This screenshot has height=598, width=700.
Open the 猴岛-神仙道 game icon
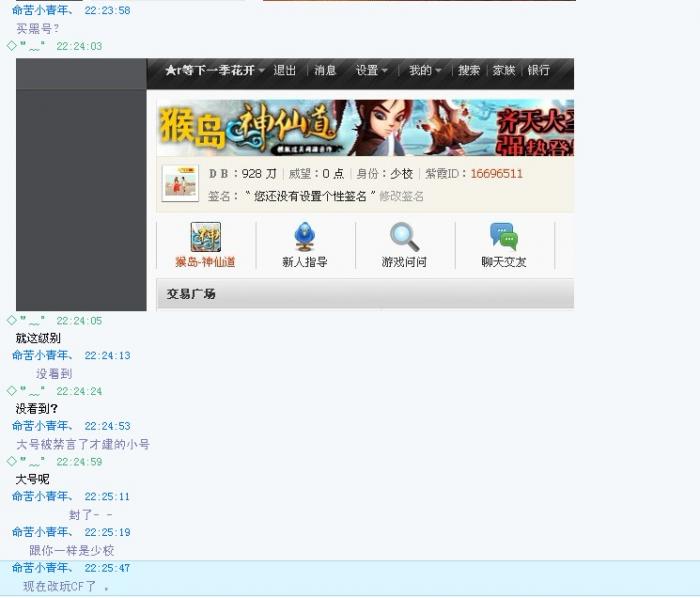coord(205,237)
